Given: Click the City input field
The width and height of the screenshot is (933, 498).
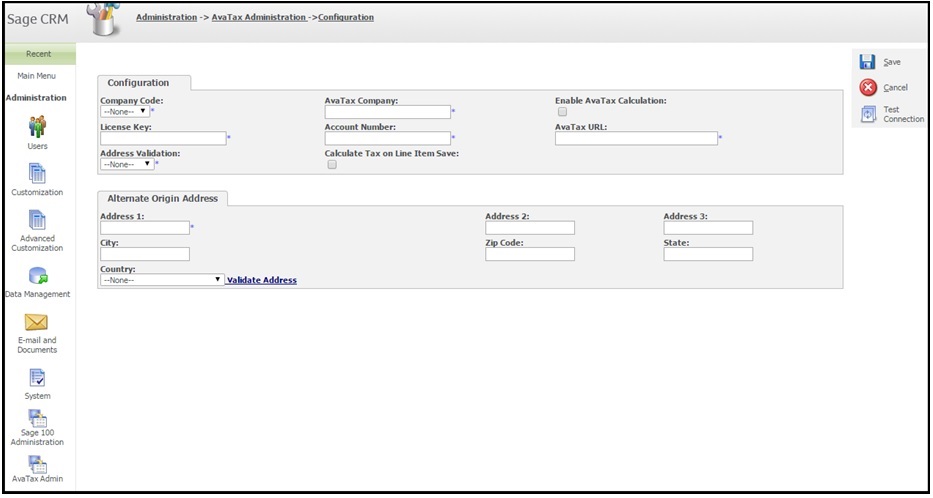Looking at the screenshot, I should click(145, 254).
